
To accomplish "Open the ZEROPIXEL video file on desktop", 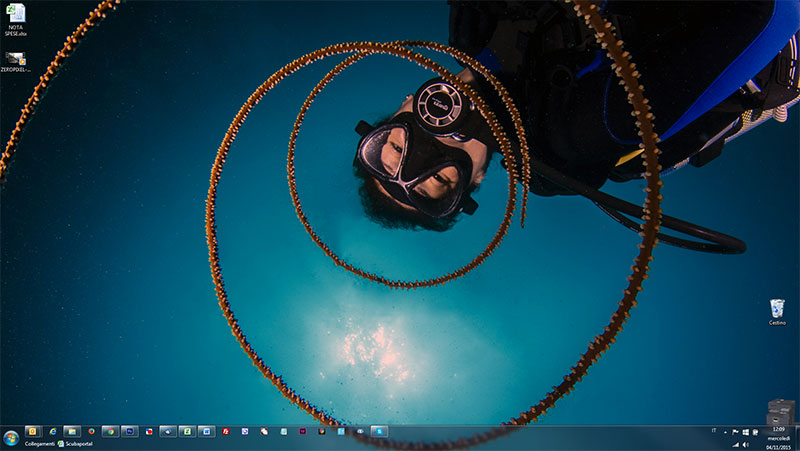I will click(15, 61).
